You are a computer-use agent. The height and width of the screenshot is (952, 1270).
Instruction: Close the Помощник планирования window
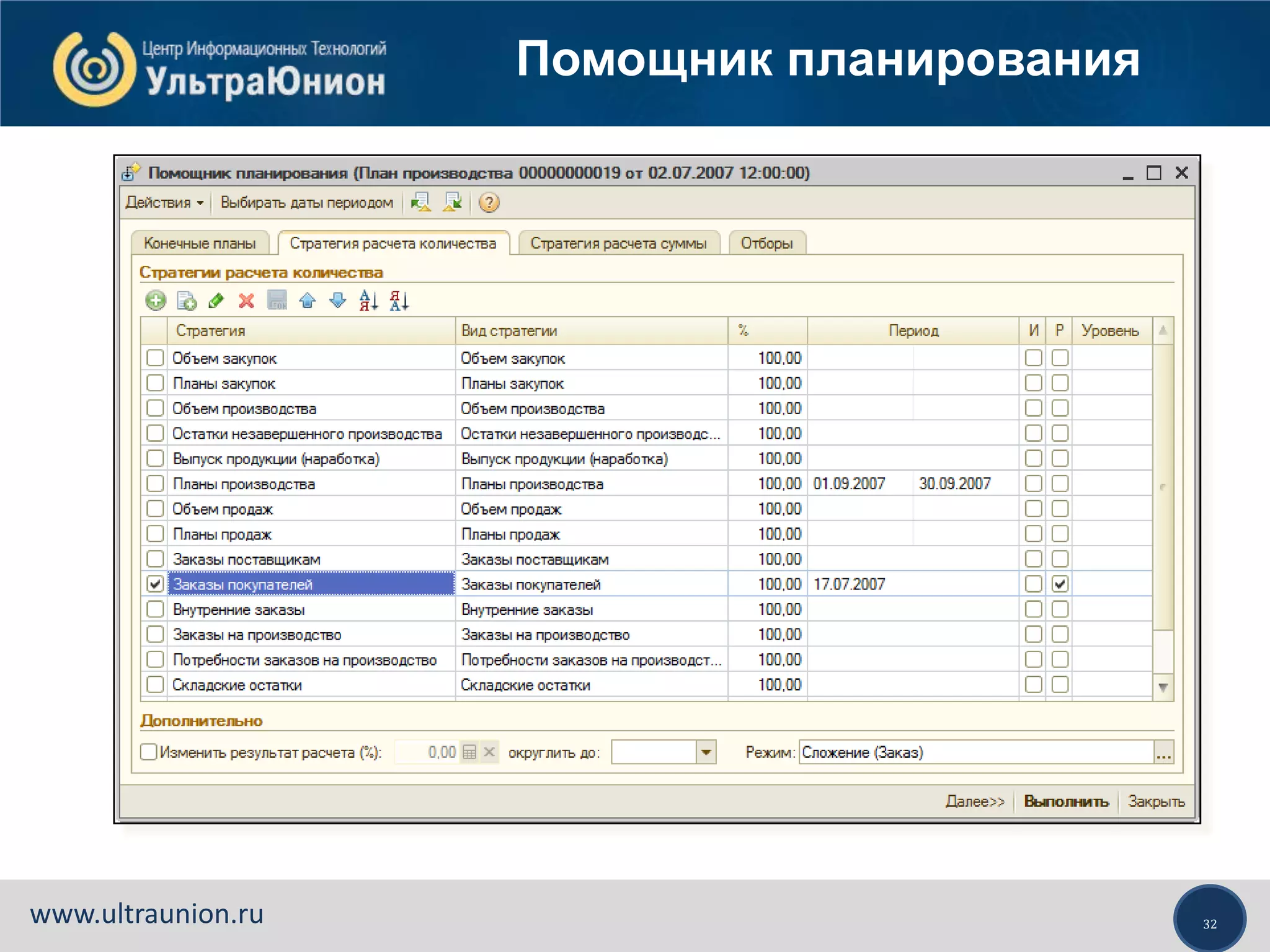pos(1182,172)
